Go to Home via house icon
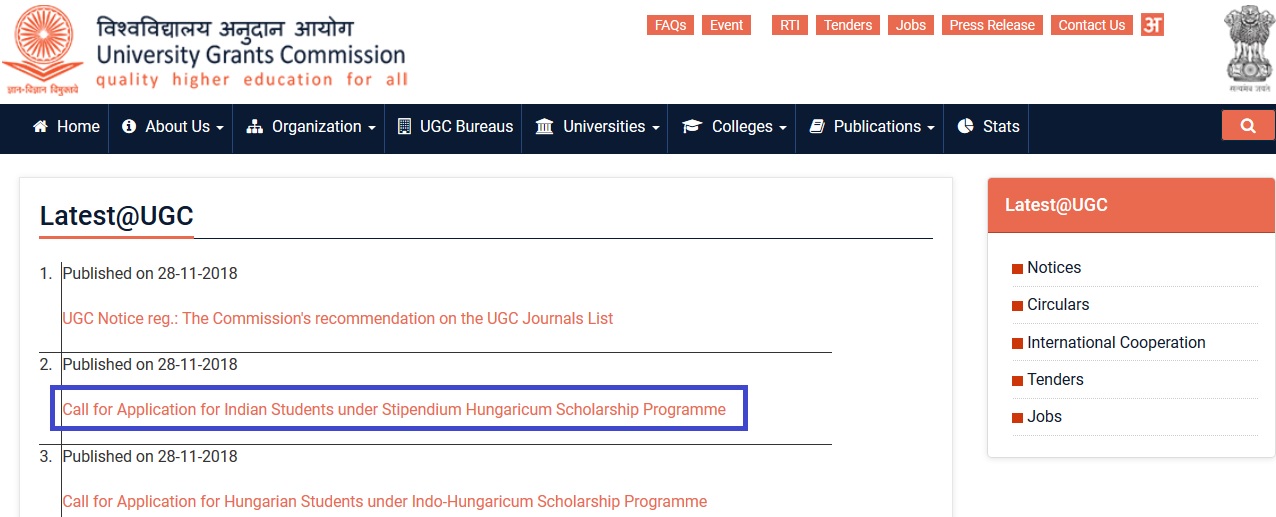Screen dimensions: 1276x517 (x=41, y=127)
